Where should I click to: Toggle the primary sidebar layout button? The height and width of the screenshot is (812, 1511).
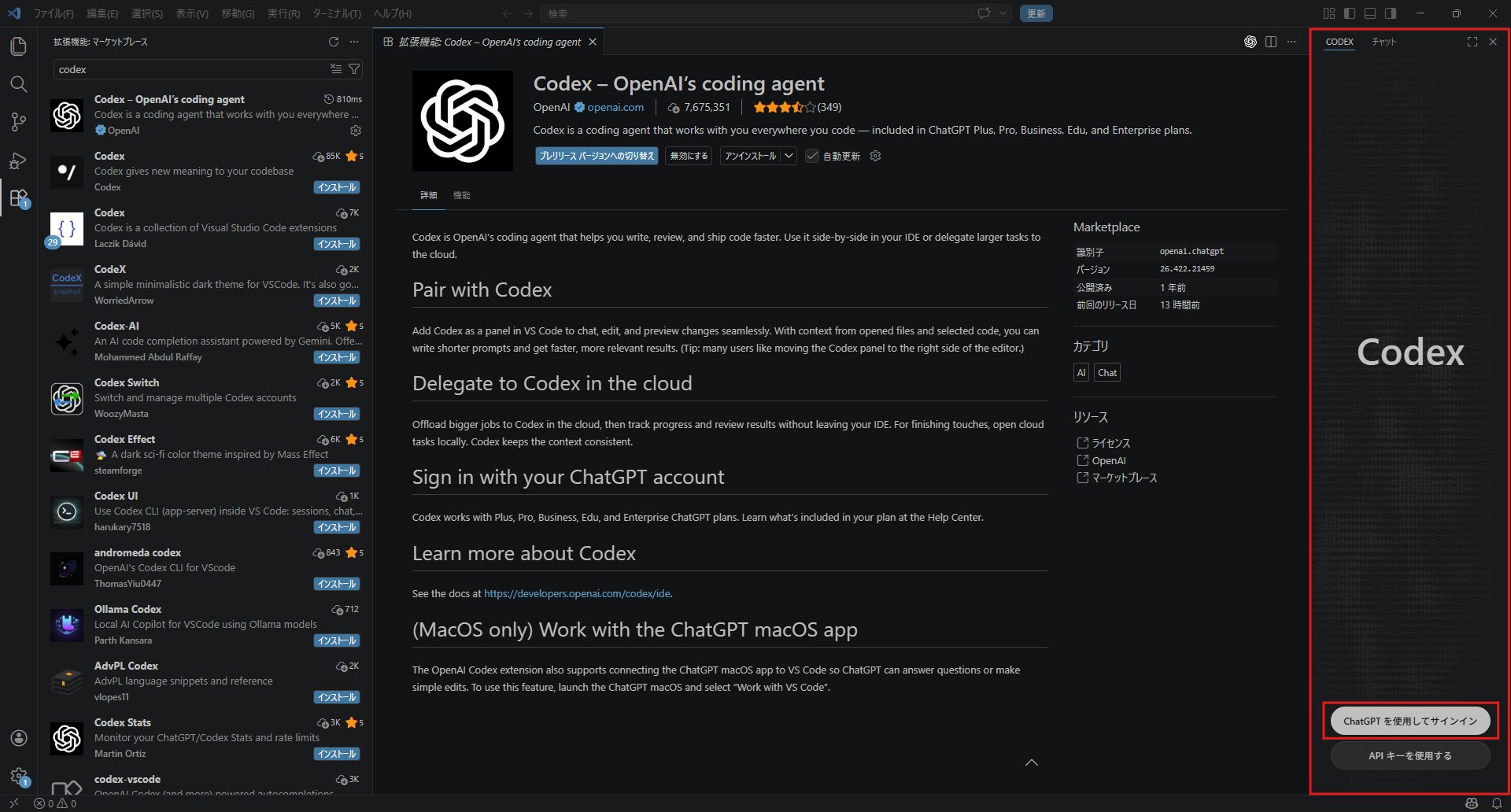[1349, 13]
